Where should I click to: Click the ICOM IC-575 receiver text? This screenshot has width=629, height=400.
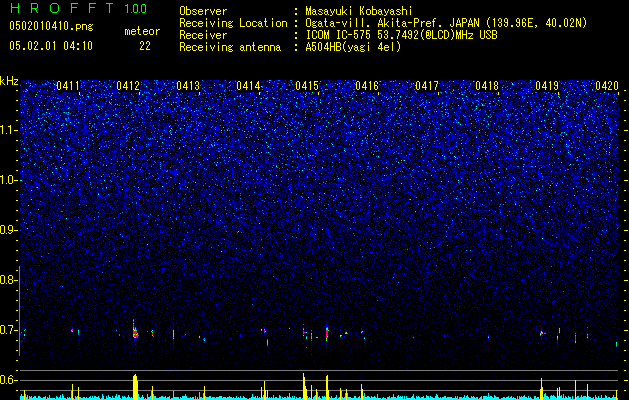tap(401, 35)
